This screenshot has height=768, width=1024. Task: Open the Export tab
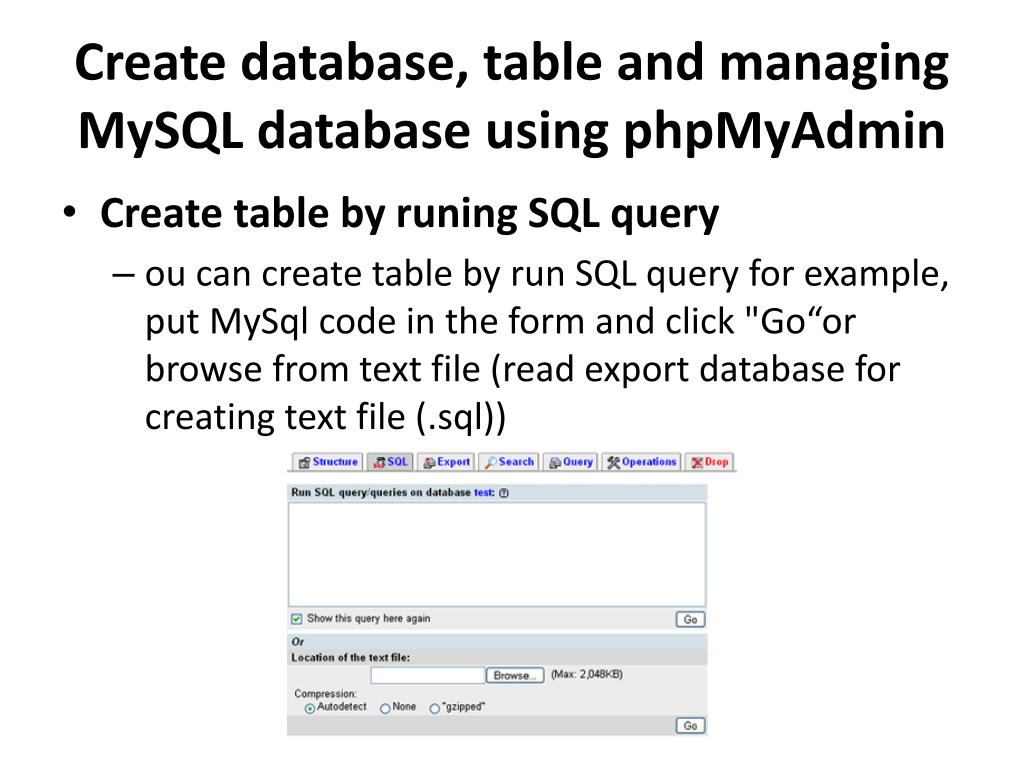click(447, 462)
